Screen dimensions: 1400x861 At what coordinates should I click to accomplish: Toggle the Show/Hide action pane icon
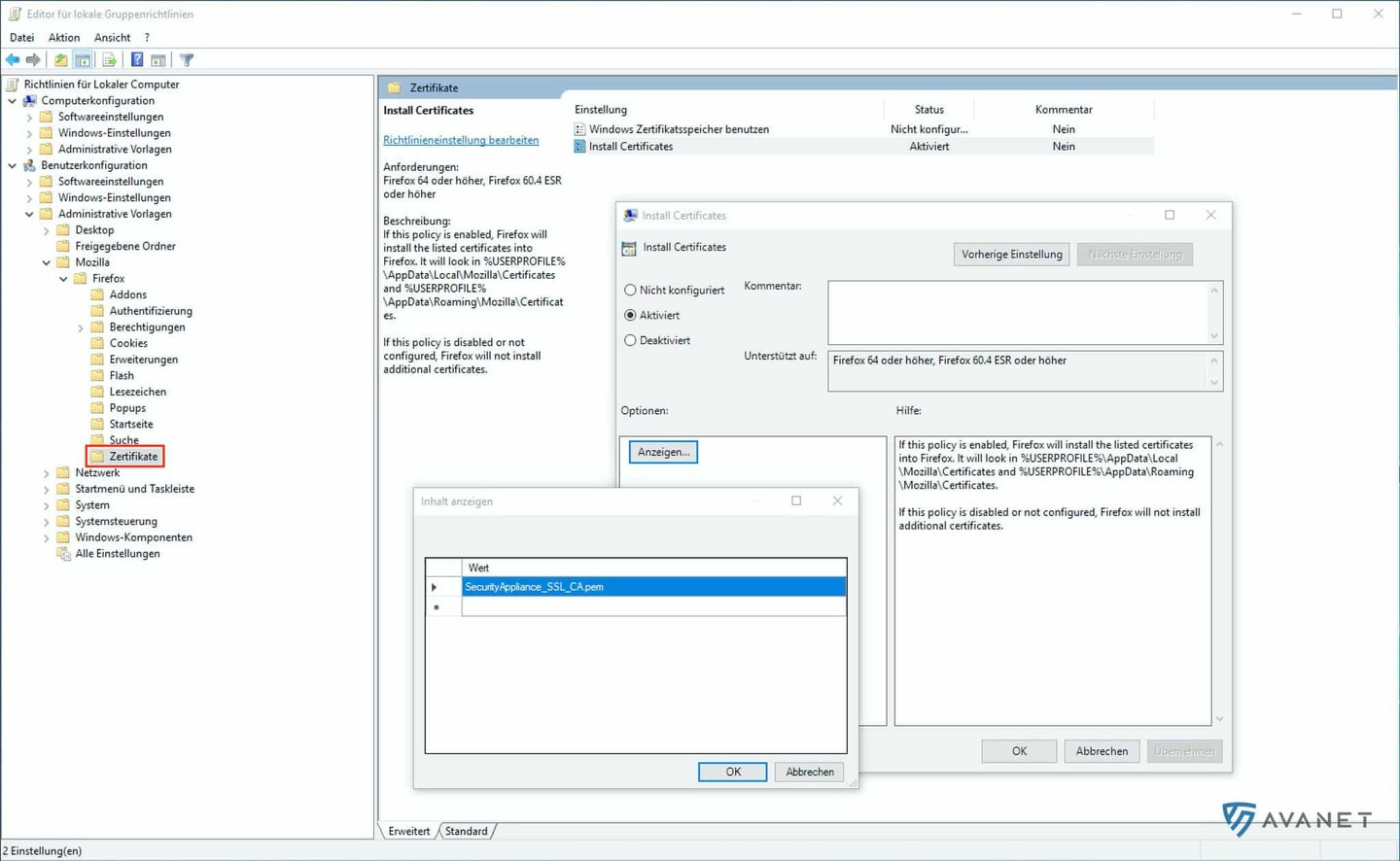click(x=158, y=60)
